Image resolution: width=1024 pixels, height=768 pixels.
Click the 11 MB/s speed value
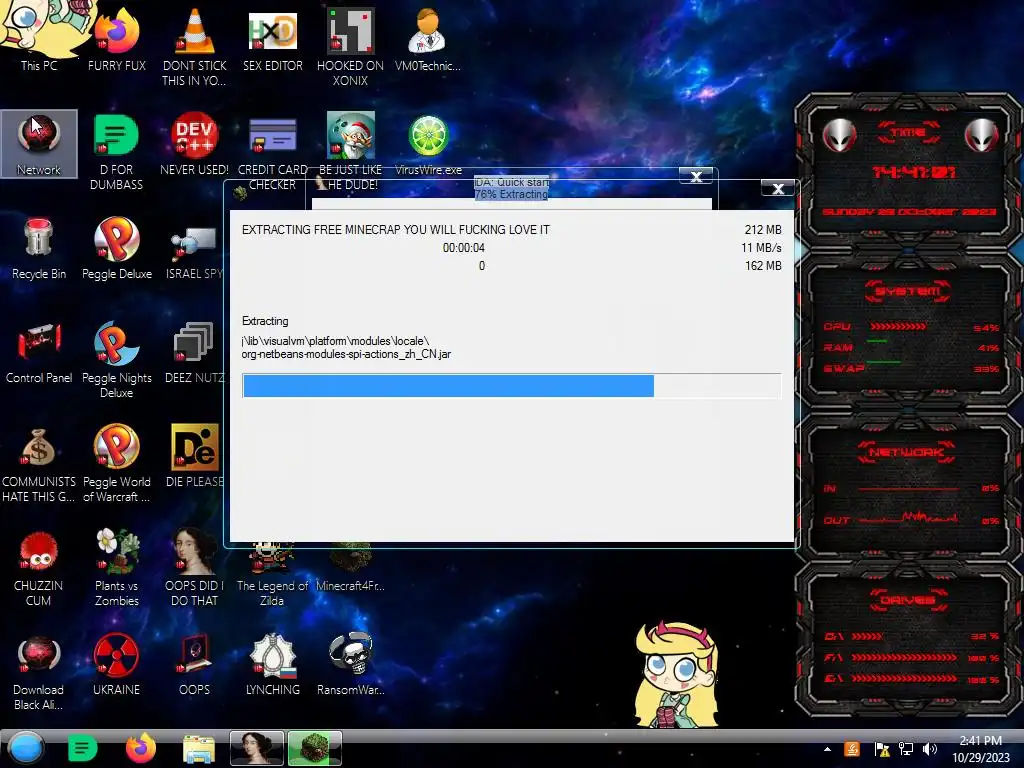761,248
